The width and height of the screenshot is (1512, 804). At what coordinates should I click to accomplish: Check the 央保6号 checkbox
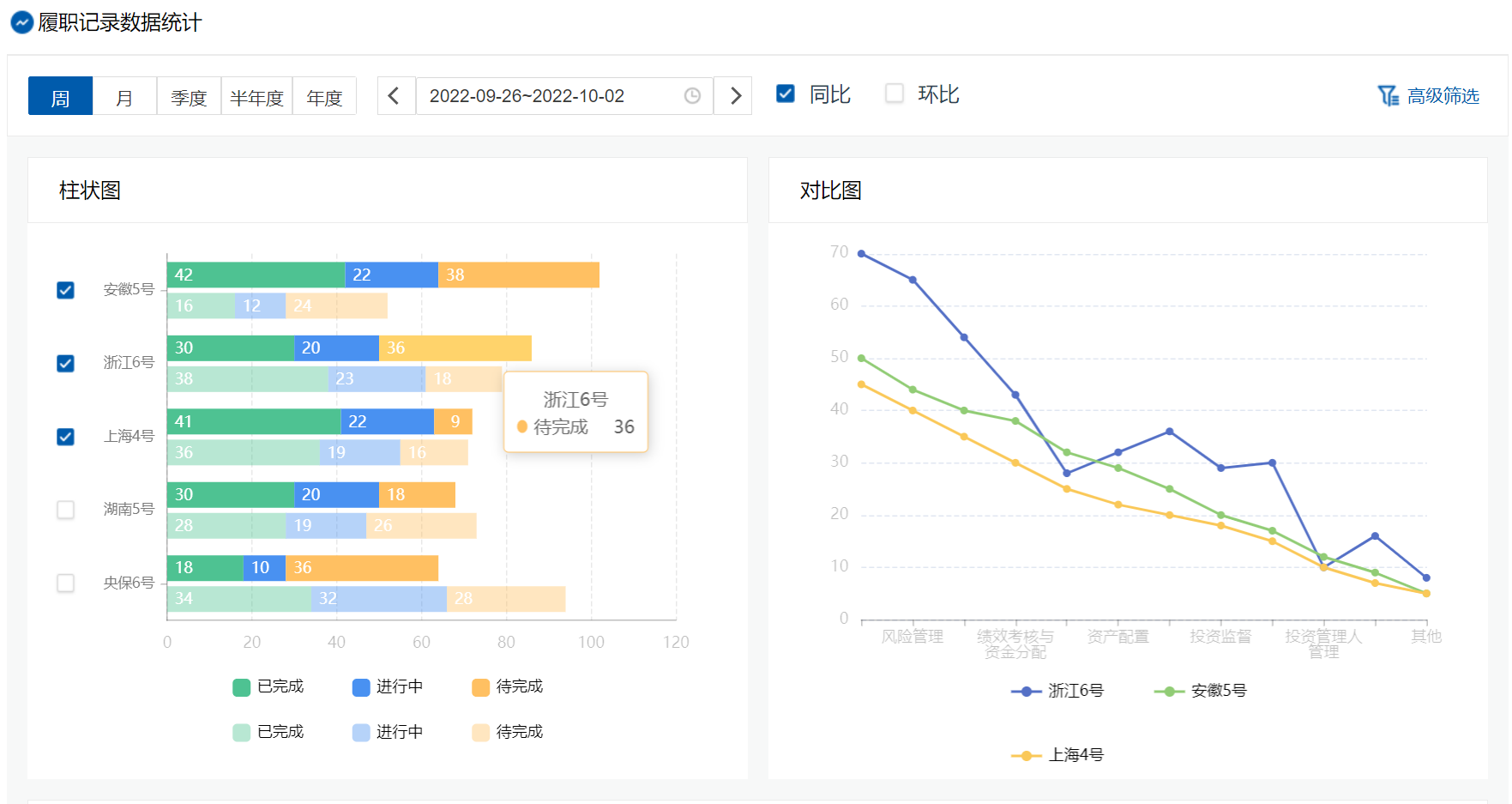point(65,583)
